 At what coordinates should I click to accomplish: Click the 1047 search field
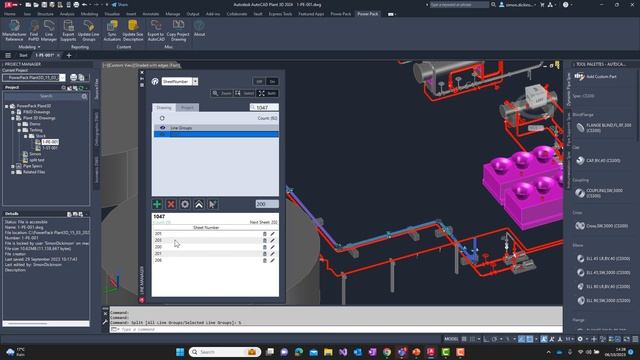(264, 107)
